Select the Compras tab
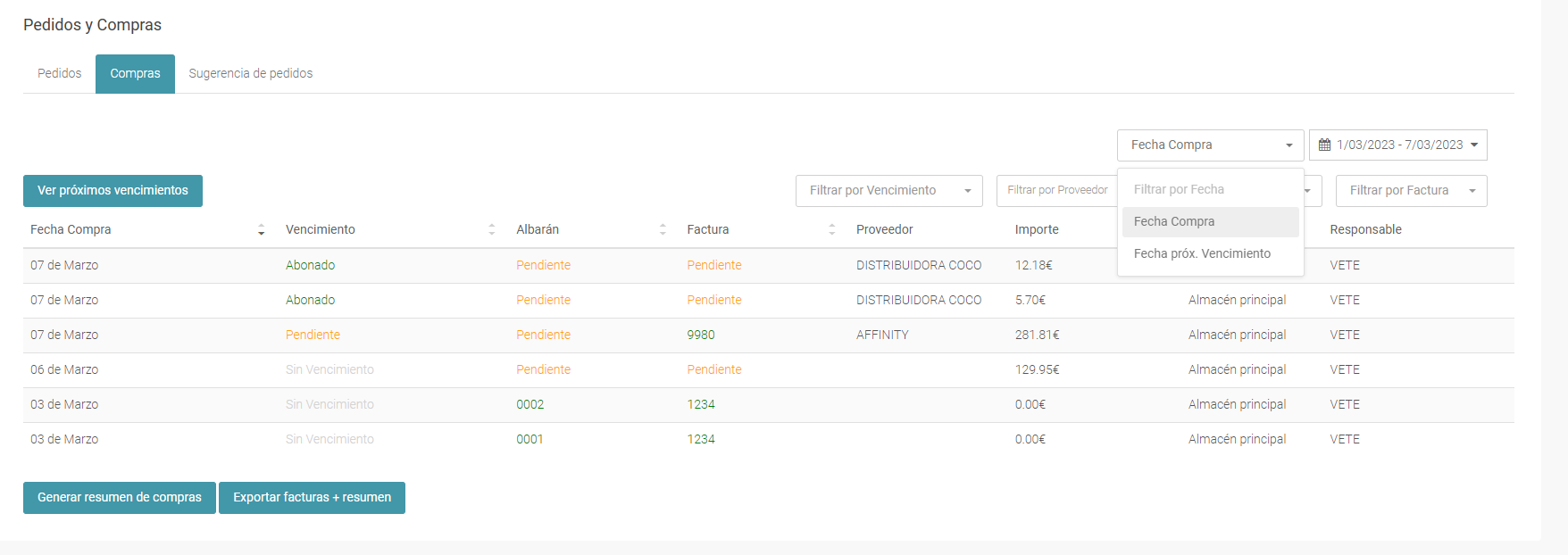Screen dimensions: 1568x555 135,74
